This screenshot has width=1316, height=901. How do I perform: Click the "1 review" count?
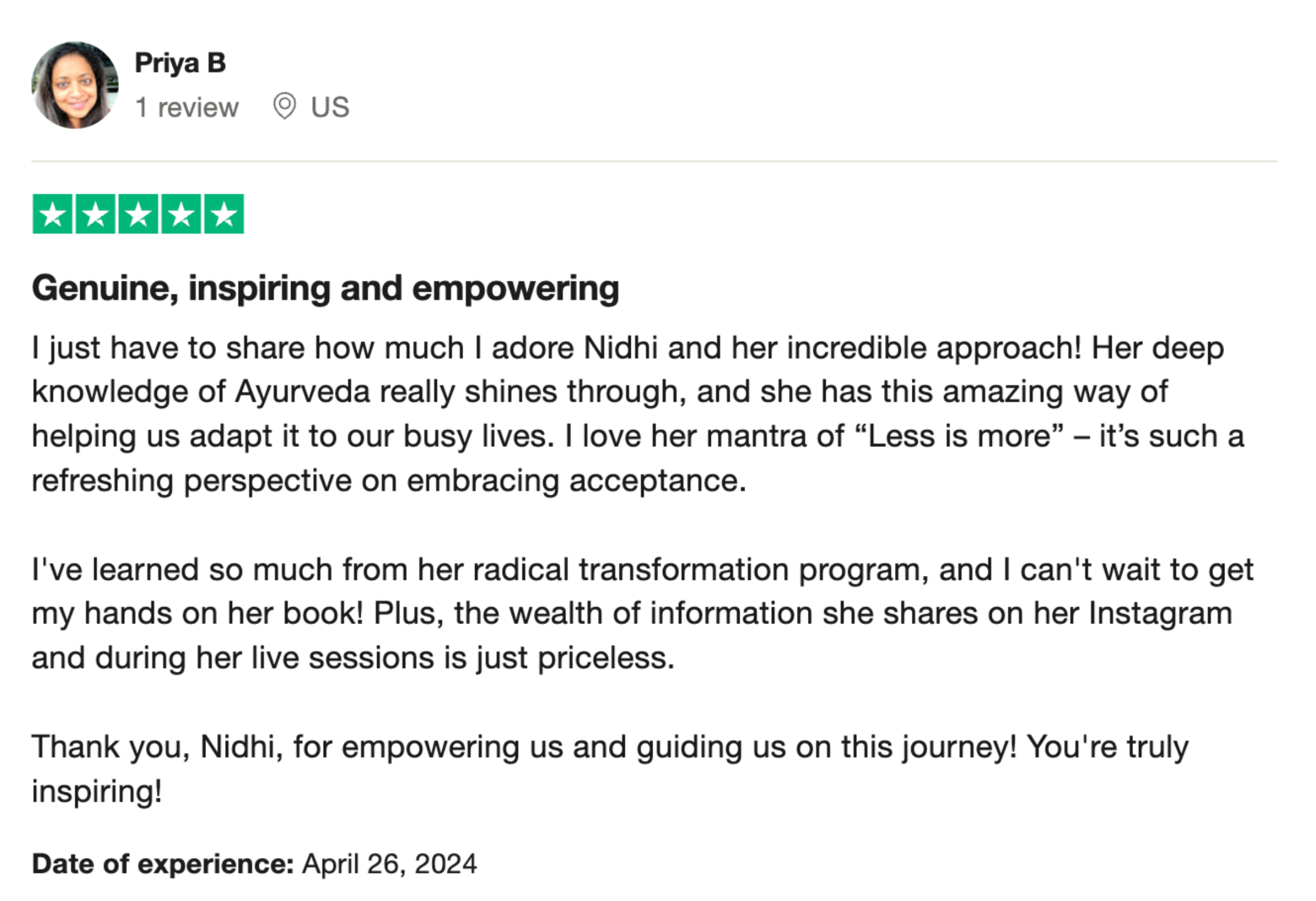(x=187, y=107)
